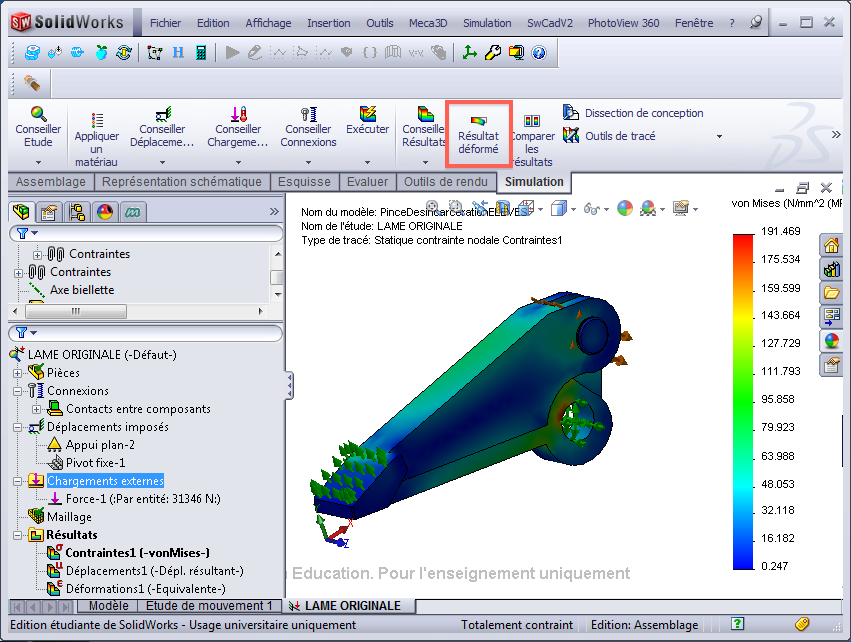Open the View Palette task pane icon
Viewport: 851px width, 642px height.
tap(831, 317)
